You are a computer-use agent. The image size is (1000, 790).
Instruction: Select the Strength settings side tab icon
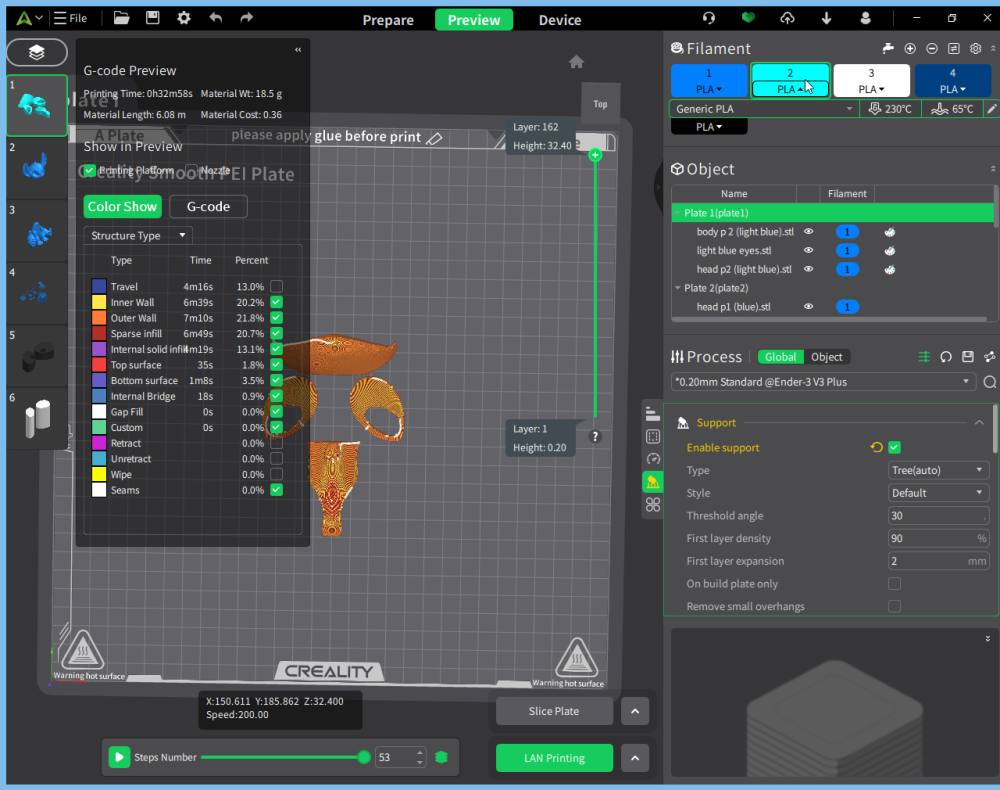[x=652, y=436]
